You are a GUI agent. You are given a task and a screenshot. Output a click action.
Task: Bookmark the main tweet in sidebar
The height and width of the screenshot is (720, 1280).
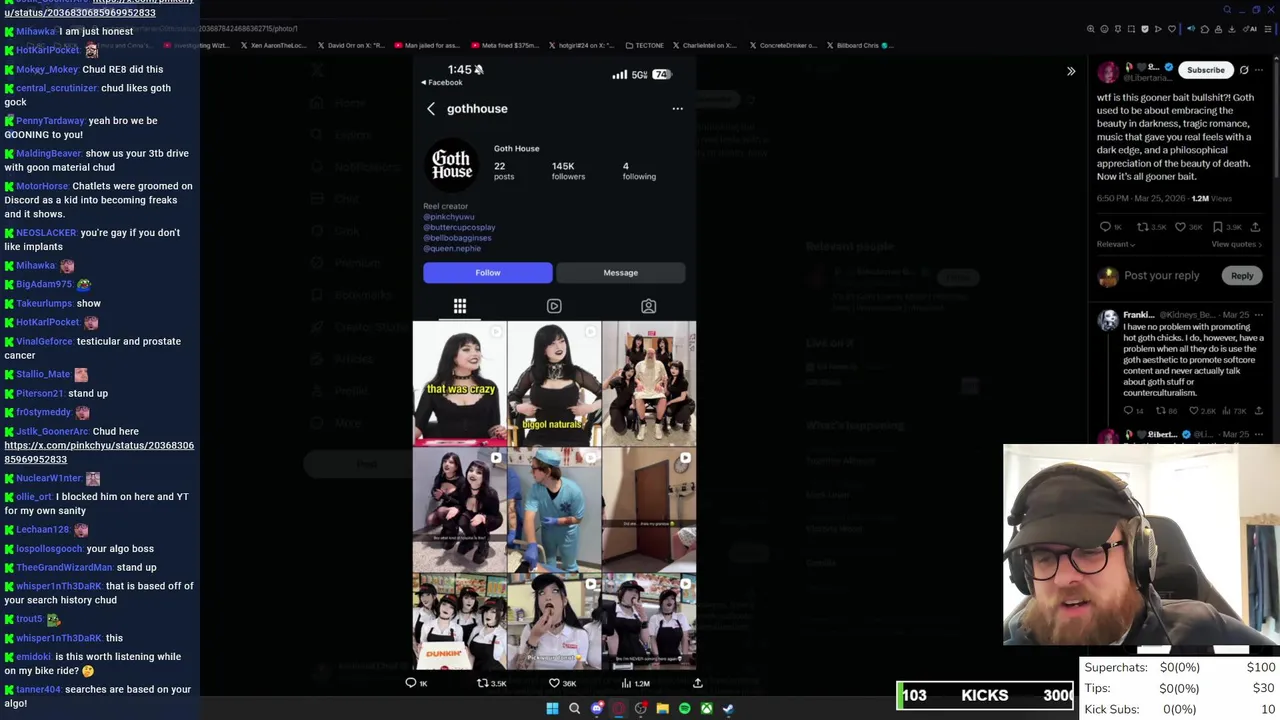tap(1217, 227)
